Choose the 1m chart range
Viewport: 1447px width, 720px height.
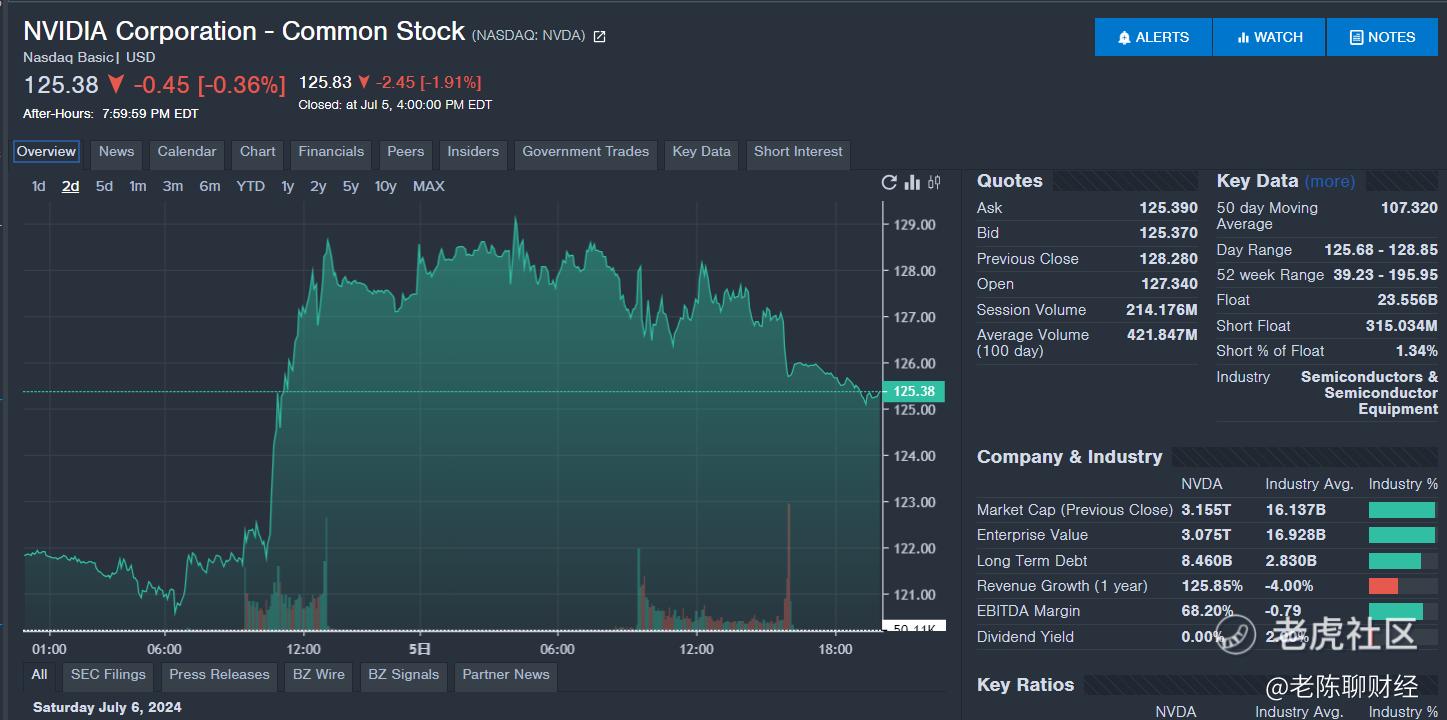(138, 186)
